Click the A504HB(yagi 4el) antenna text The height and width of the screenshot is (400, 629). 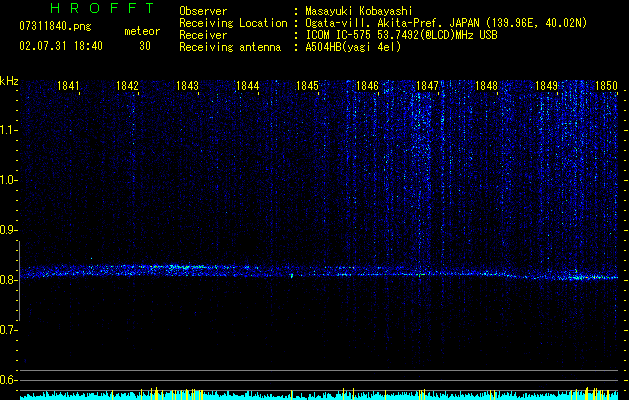tap(353, 47)
